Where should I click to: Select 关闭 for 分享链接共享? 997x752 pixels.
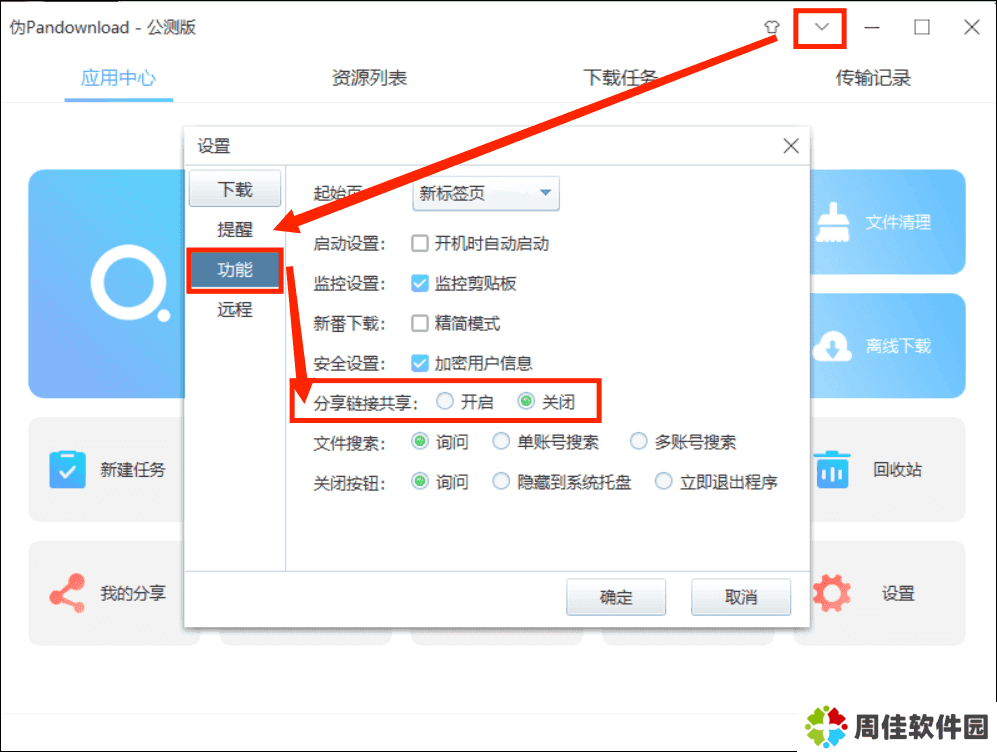coord(526,401)
